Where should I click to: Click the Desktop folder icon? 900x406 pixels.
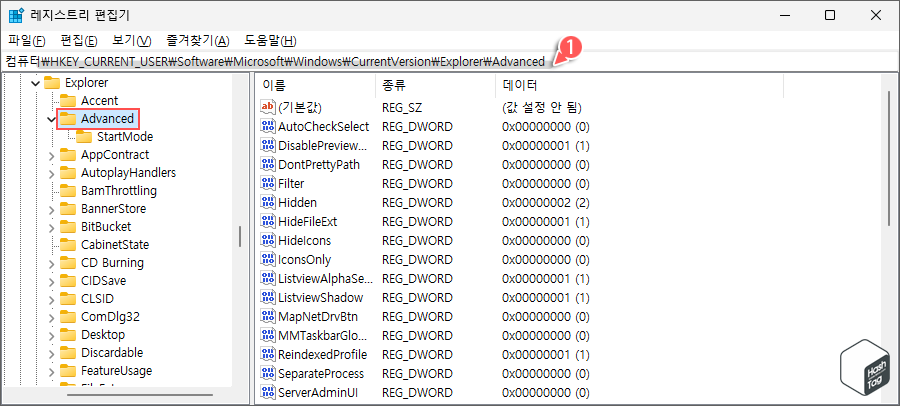pos(68,334)
